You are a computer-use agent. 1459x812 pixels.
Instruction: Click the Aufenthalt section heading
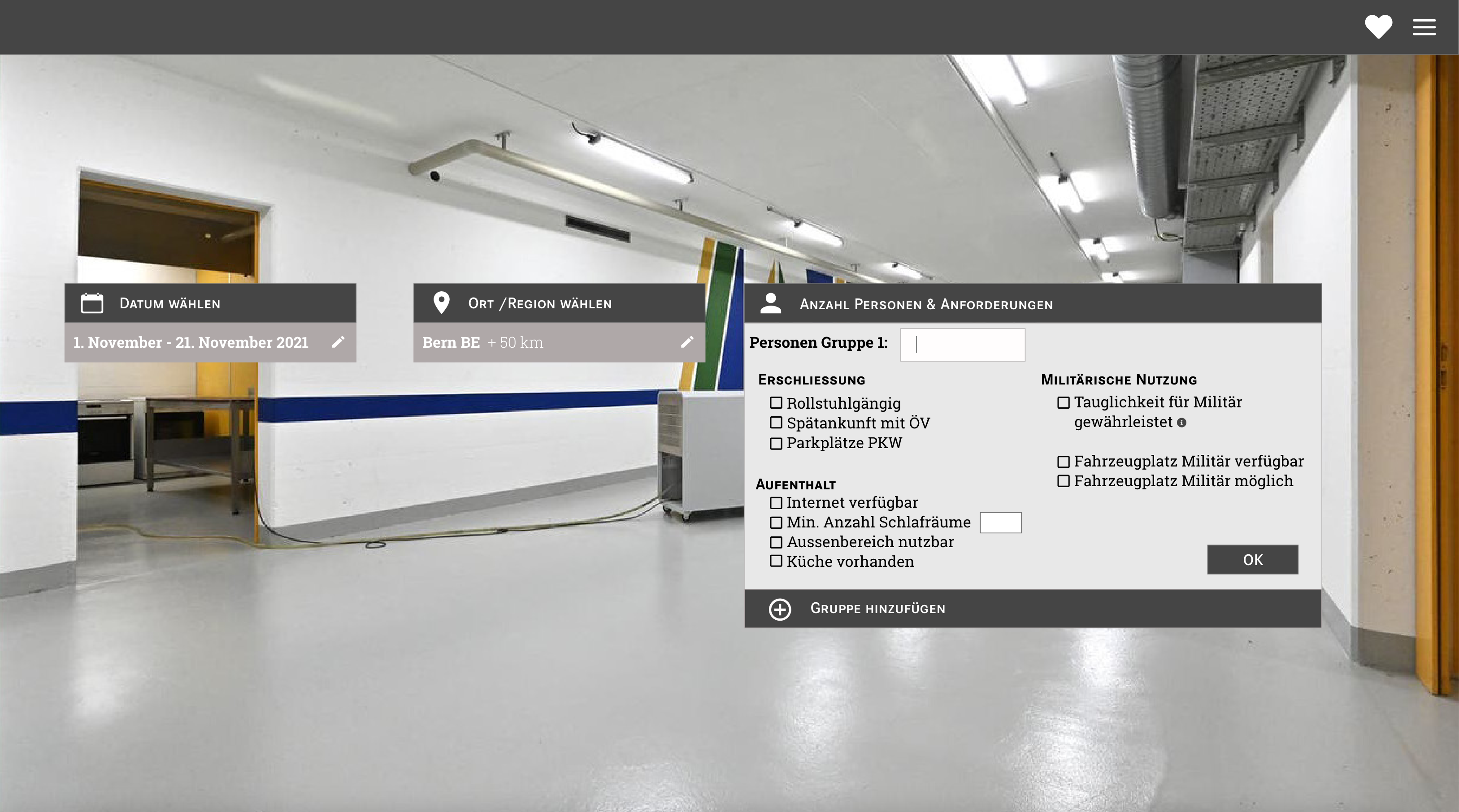[x=795, y=485]
